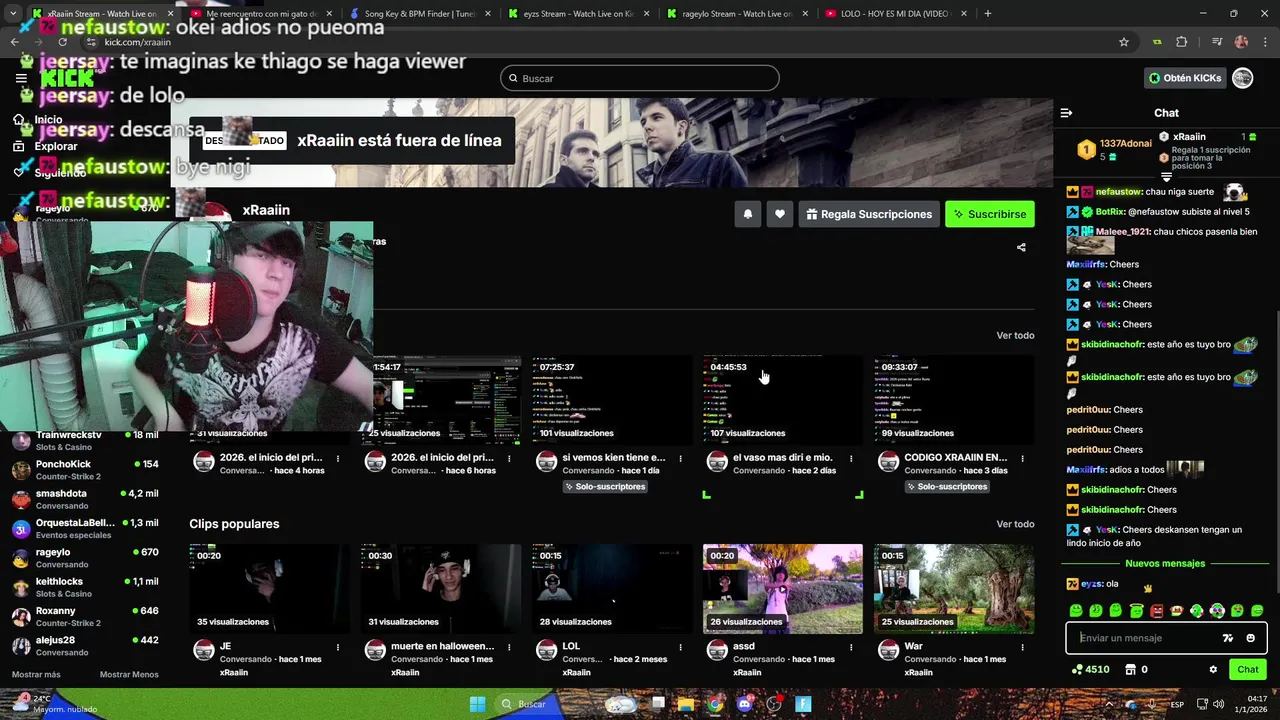Click the Obtén KICKs button
1280x720 pixels.
pyautogui.click(x=1185, y=78)
